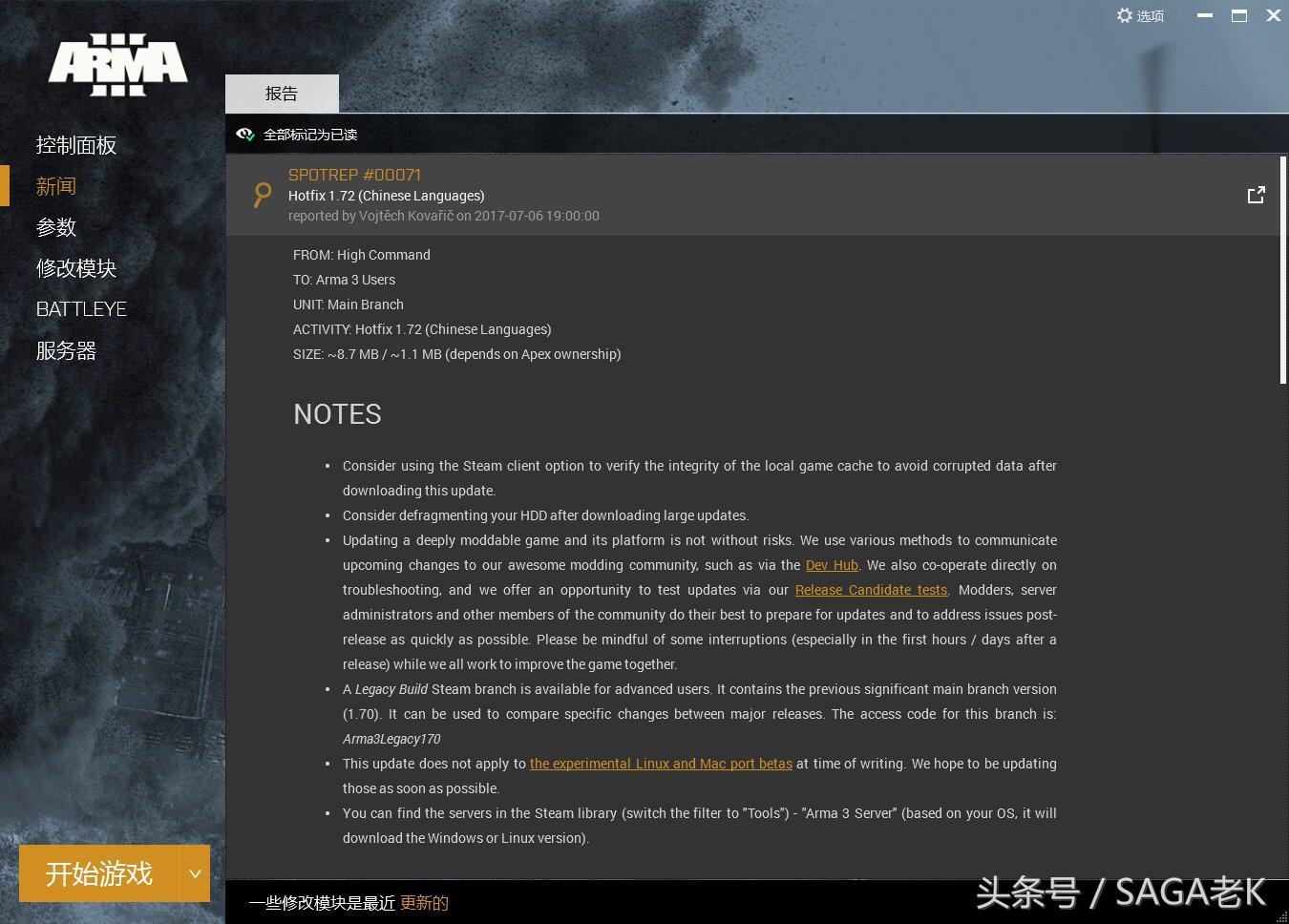Open the Dev Hub link

pos(832,565)
